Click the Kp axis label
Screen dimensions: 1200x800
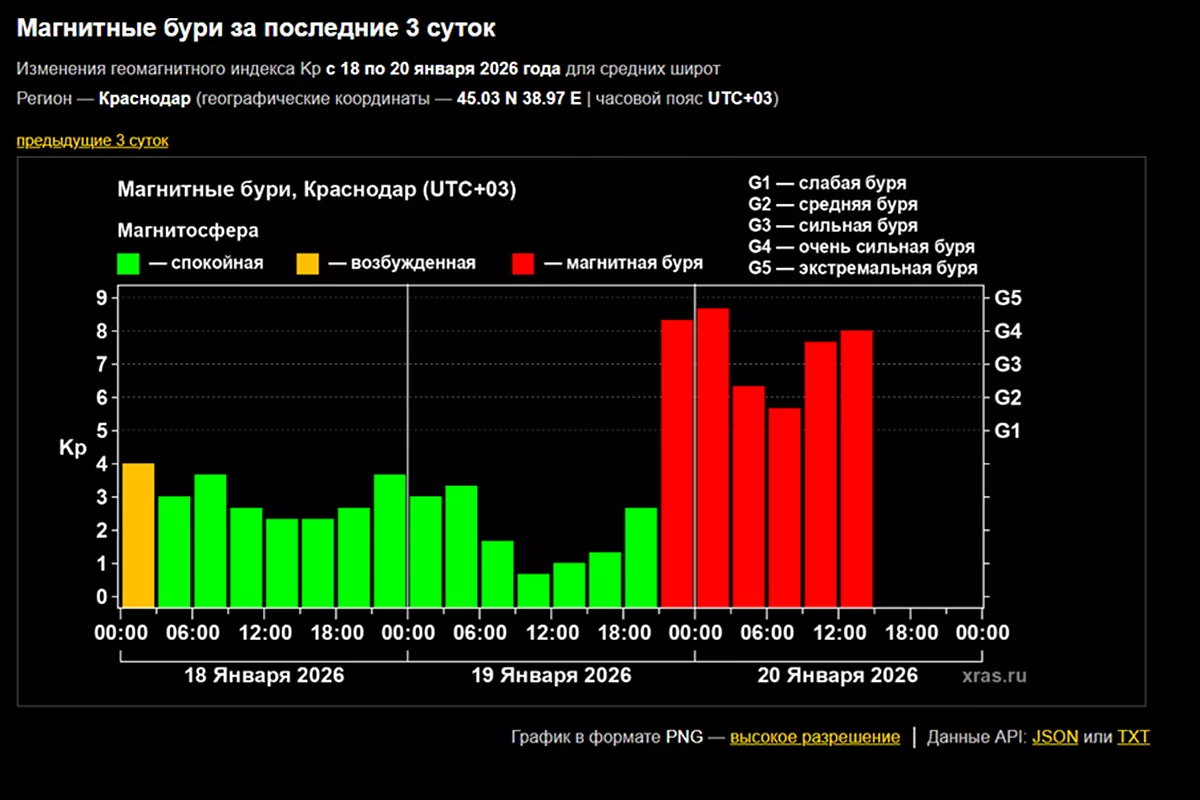[74, 449]
